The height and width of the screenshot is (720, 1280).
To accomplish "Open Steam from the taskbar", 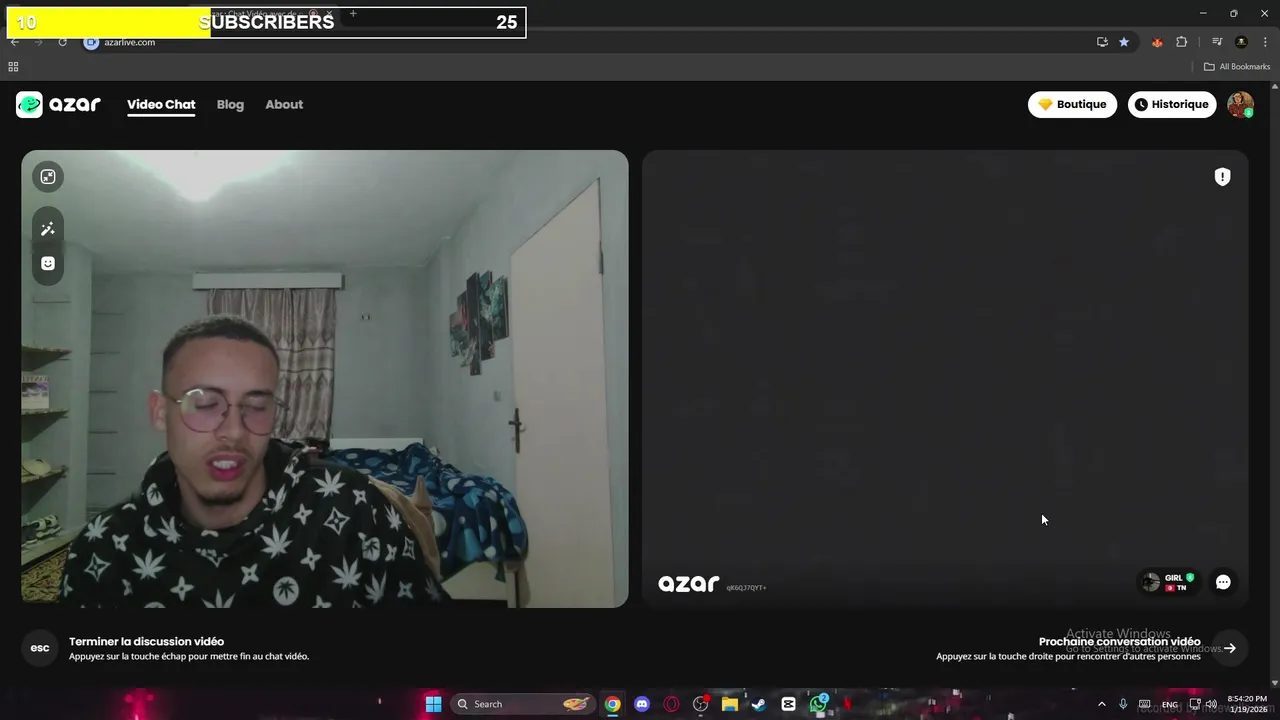I will [759, 704].
